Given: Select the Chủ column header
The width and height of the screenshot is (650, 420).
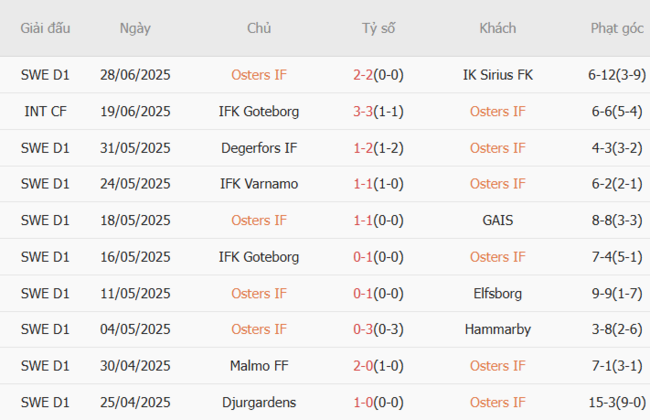Looking at the screenshot, I should [259, 28].
